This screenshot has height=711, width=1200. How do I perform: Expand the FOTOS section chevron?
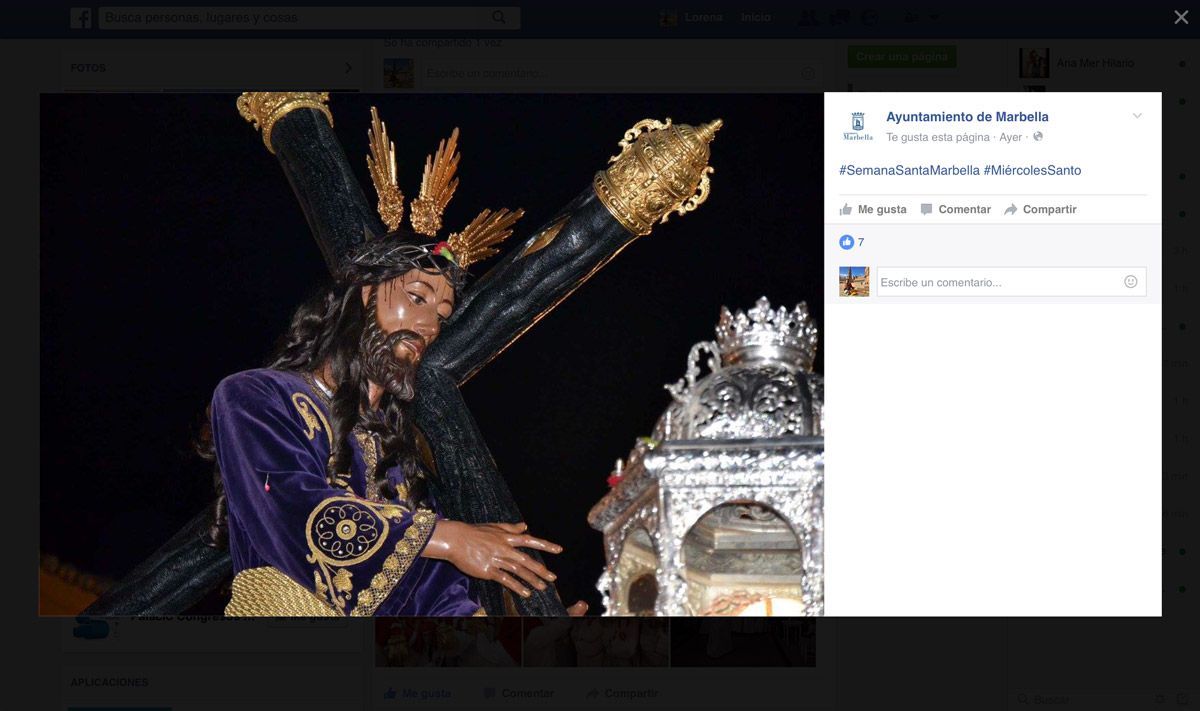click(x=348, y=68)
